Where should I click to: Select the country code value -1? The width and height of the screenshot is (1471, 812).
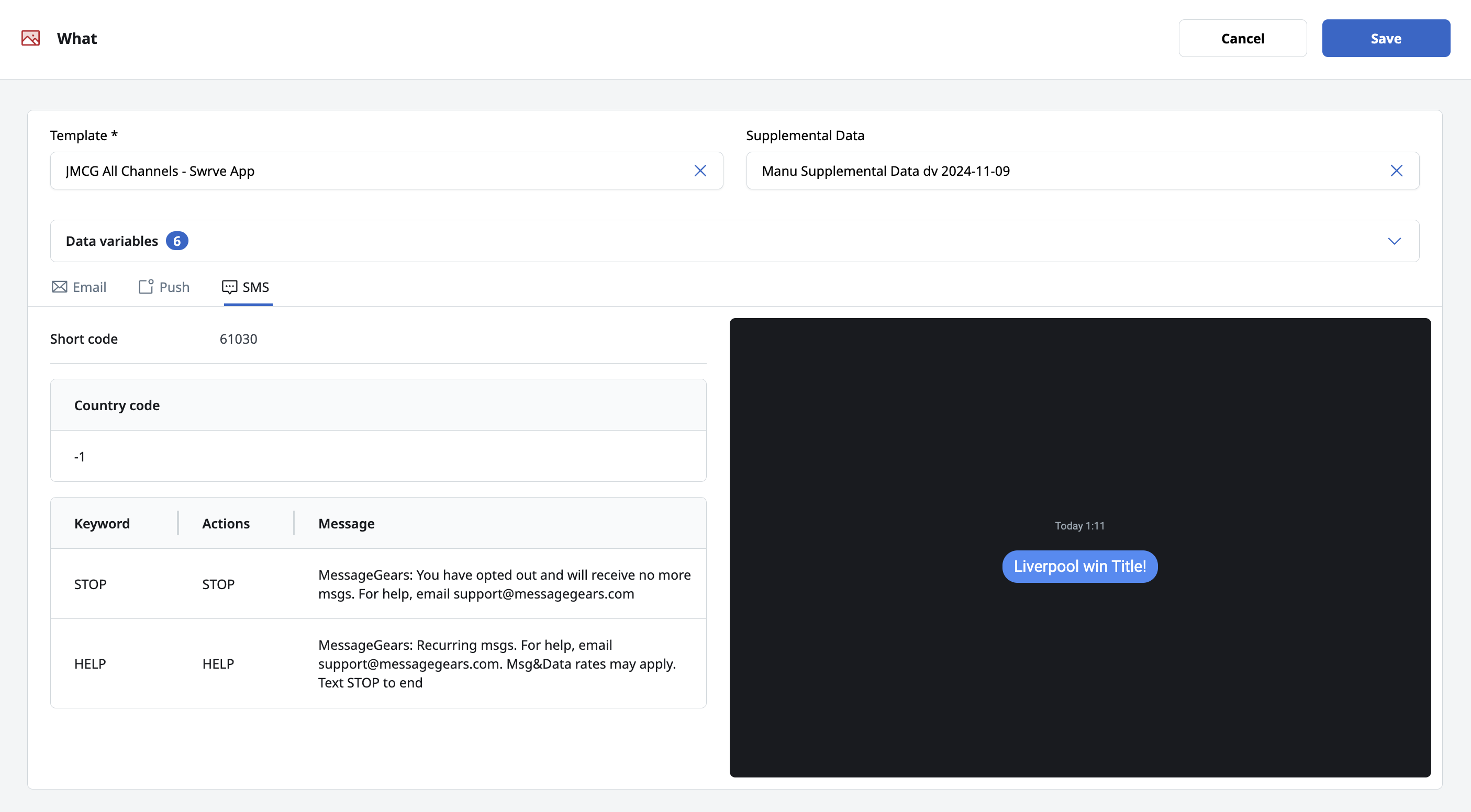click(x=80, y=457)
